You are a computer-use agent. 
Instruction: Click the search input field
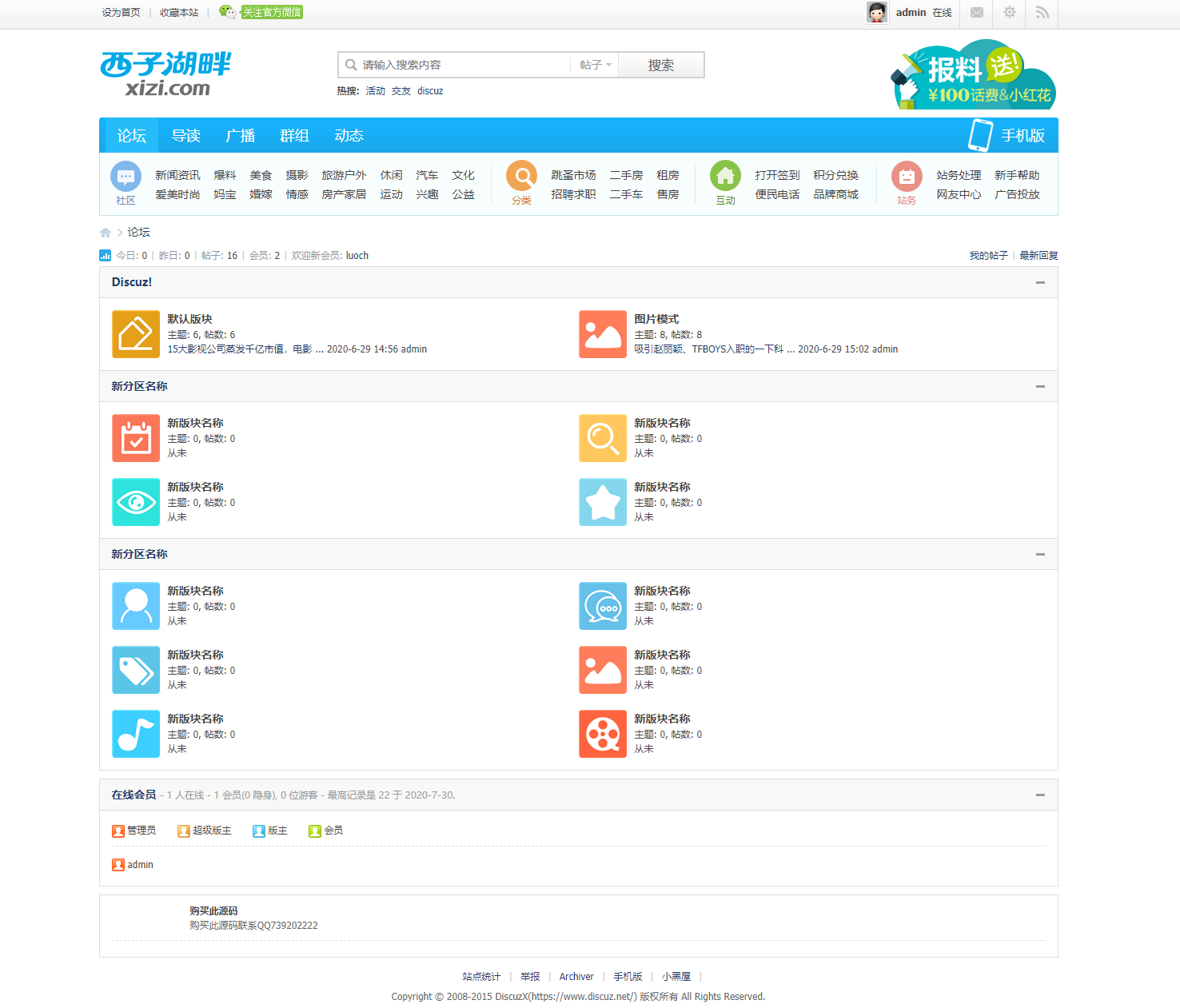464,66
